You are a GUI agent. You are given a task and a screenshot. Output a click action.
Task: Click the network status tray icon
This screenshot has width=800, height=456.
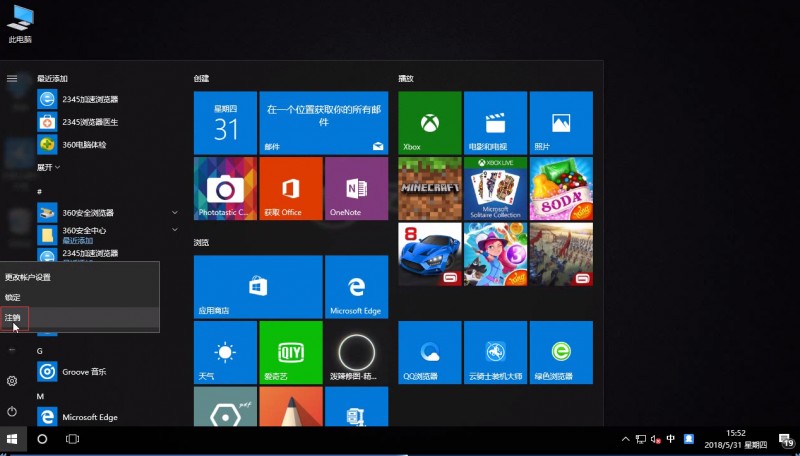(641, 439)
